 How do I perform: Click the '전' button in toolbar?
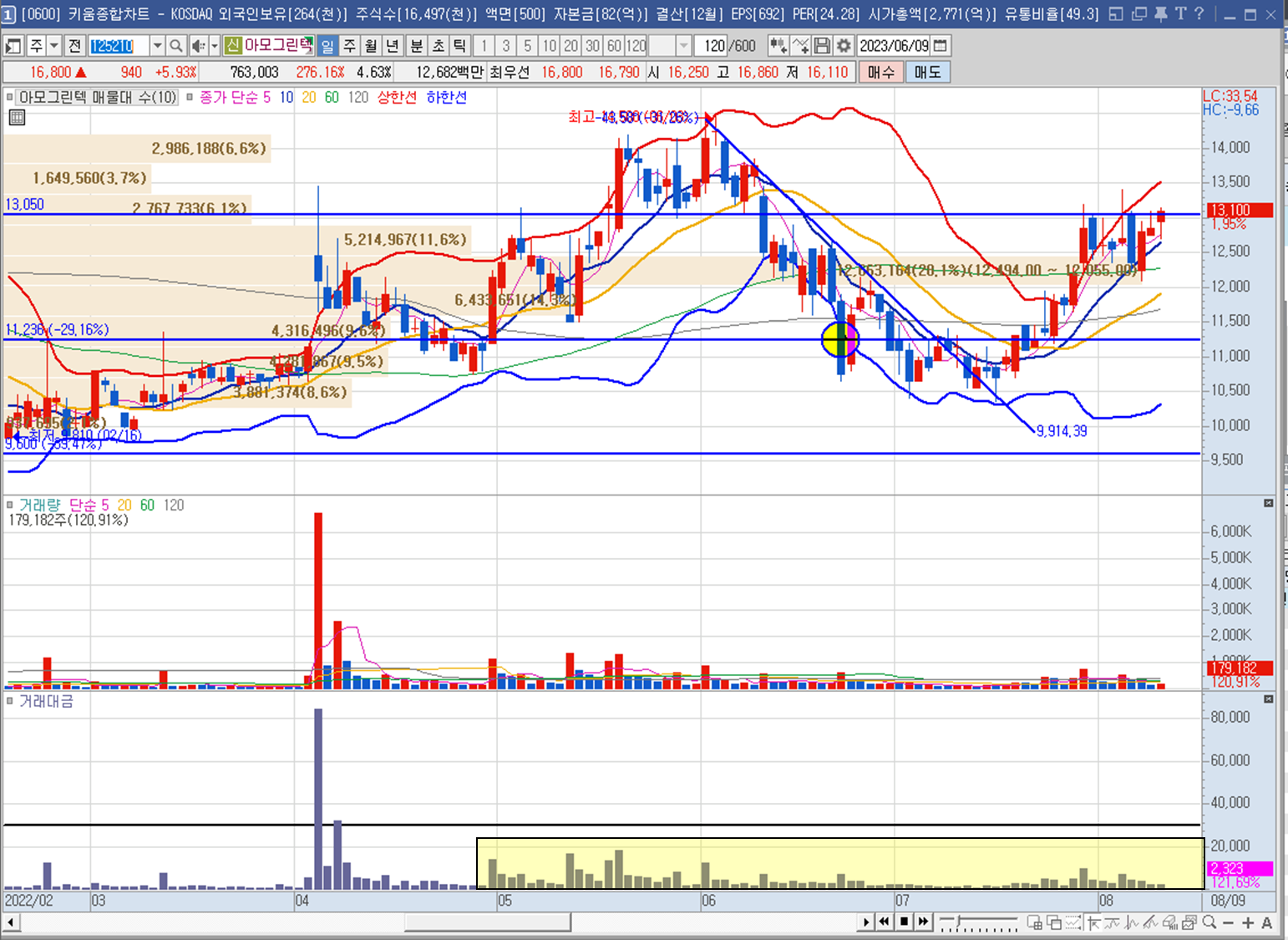coord(74,46)
